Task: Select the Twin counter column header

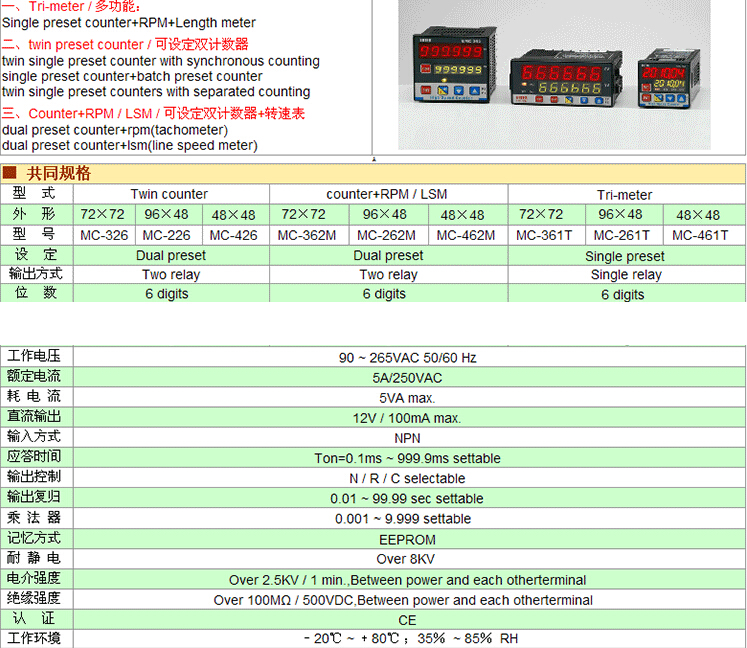Action: 169,194
